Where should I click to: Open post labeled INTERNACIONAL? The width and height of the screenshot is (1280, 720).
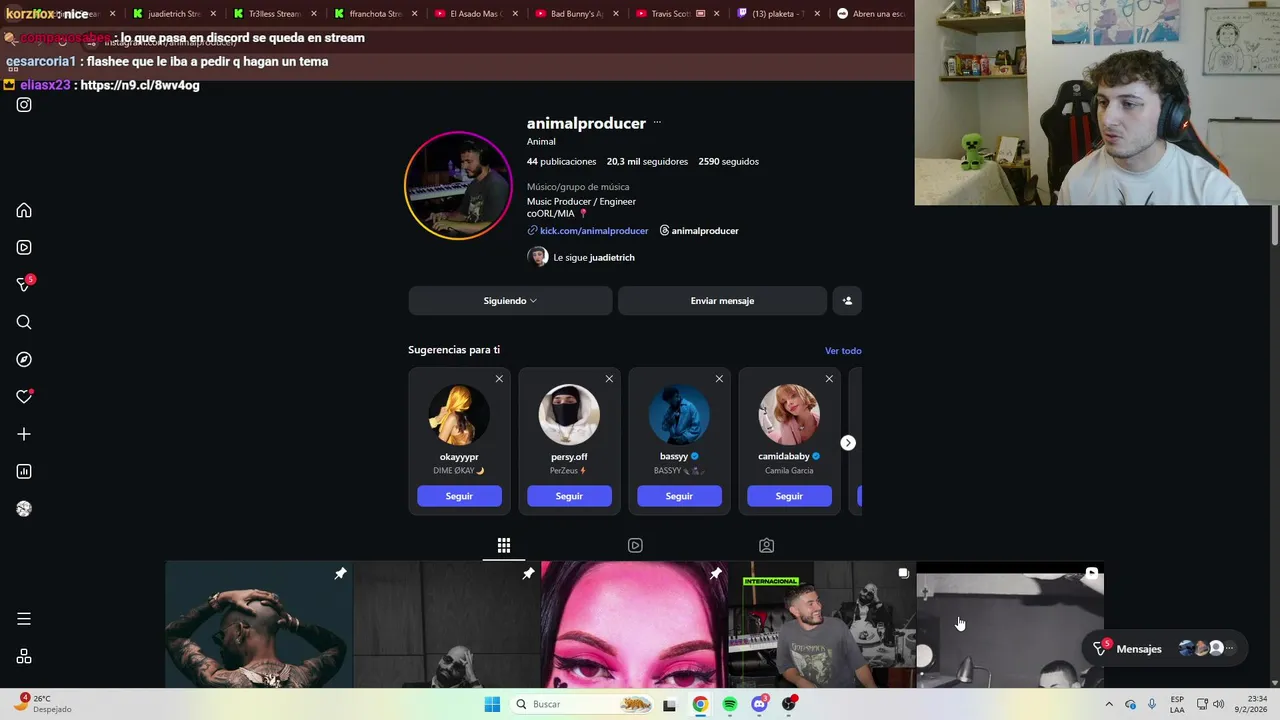coord(822,625)
